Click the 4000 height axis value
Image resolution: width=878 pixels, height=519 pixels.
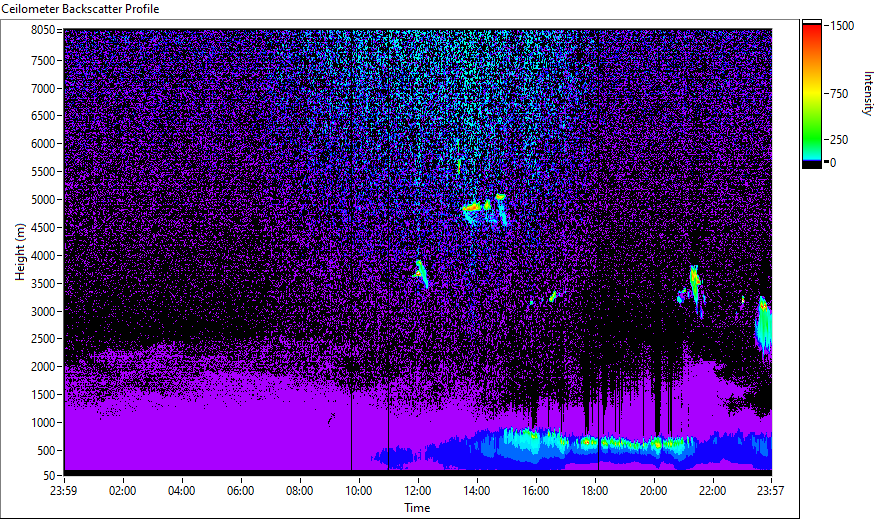point(43,256)
